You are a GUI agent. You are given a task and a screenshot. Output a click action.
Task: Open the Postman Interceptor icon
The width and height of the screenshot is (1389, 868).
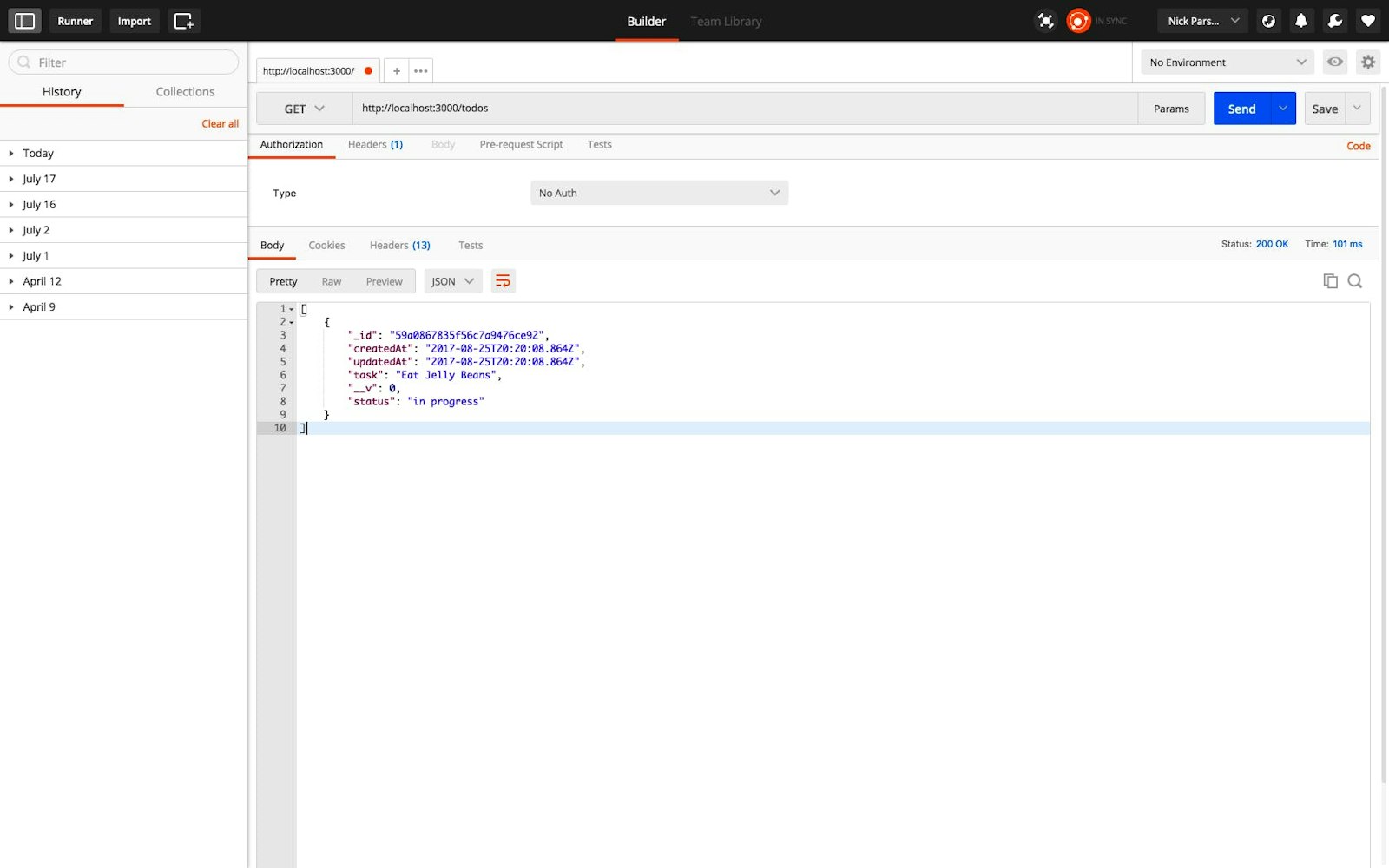pos(1045,20)
